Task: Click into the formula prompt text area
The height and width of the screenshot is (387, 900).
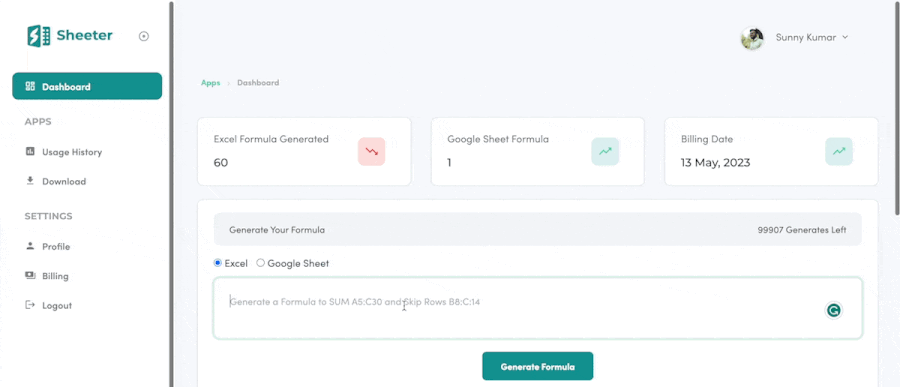Action: point(538,308)
